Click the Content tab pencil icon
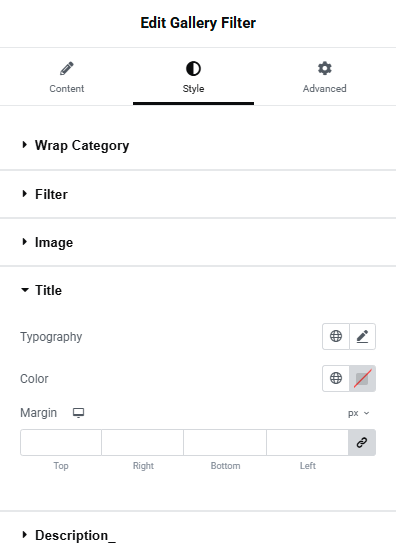Screen dimensions: 396x559 67,68
